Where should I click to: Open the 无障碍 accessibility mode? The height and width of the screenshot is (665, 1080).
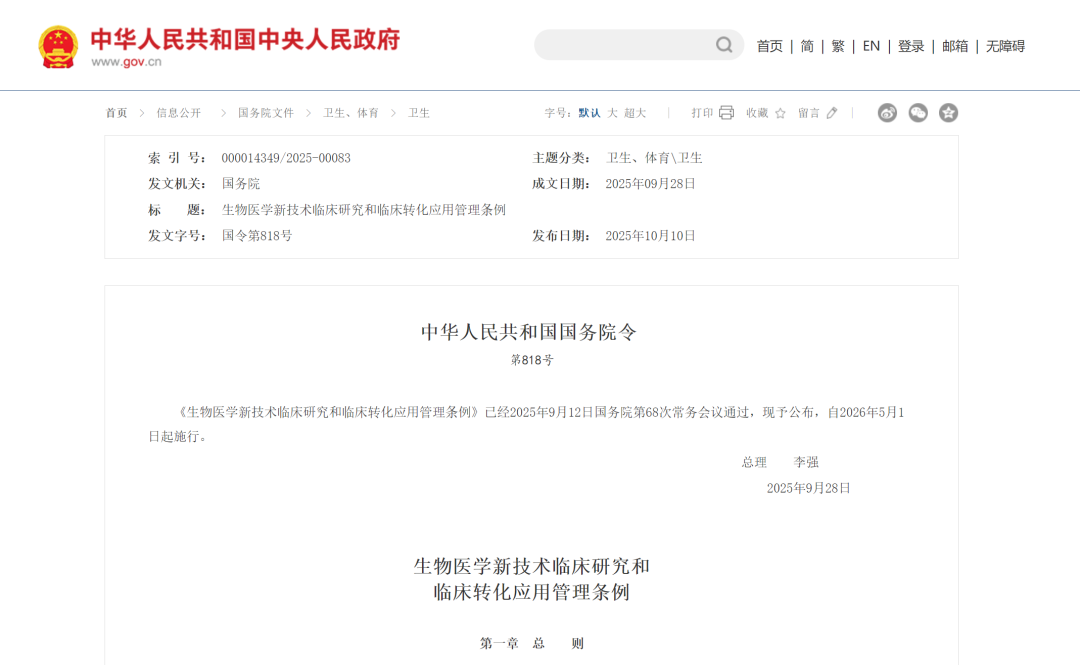pos(1005,46)
